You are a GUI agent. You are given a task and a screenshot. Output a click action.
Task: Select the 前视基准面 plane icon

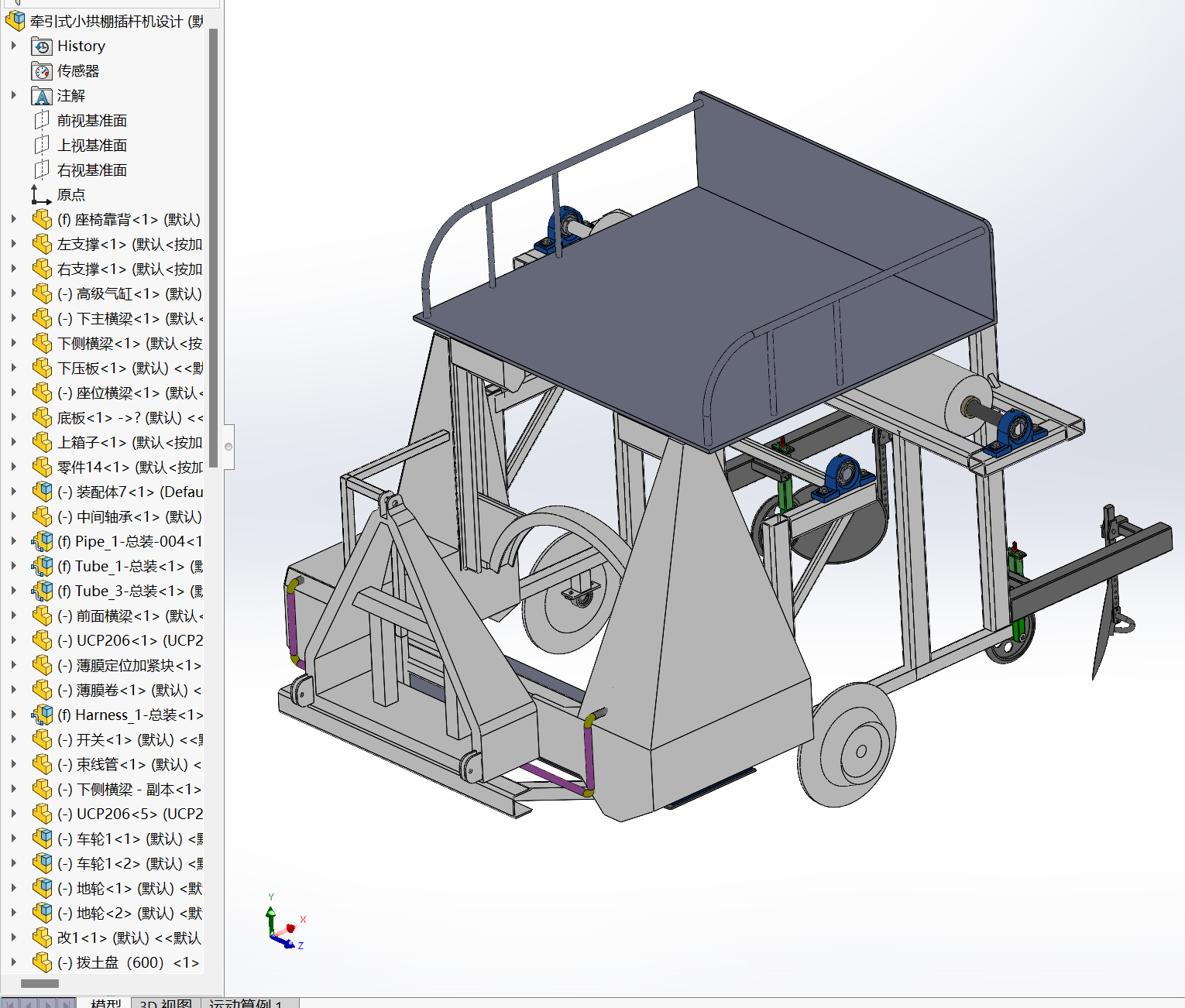point(42,121)
